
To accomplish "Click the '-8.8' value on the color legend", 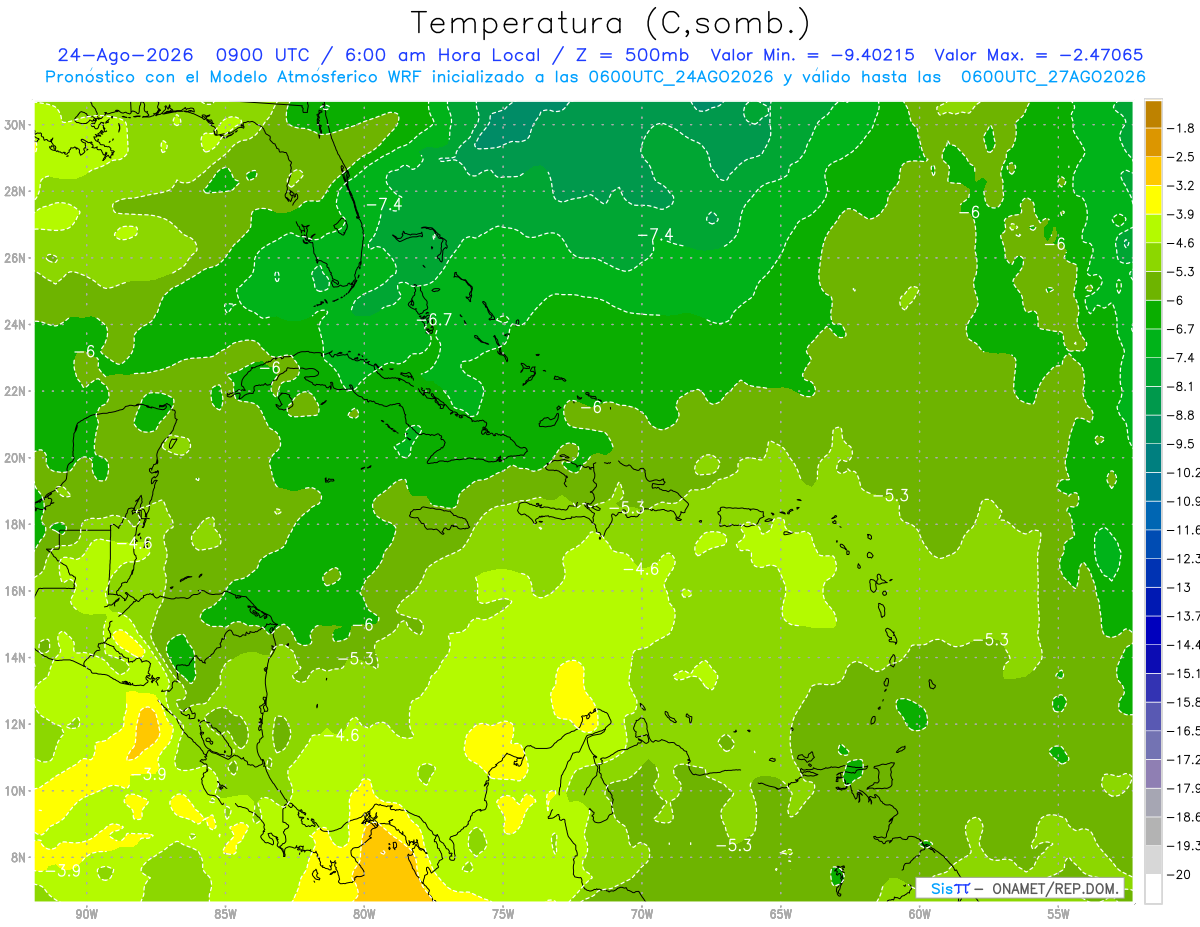I will 1182,415.
